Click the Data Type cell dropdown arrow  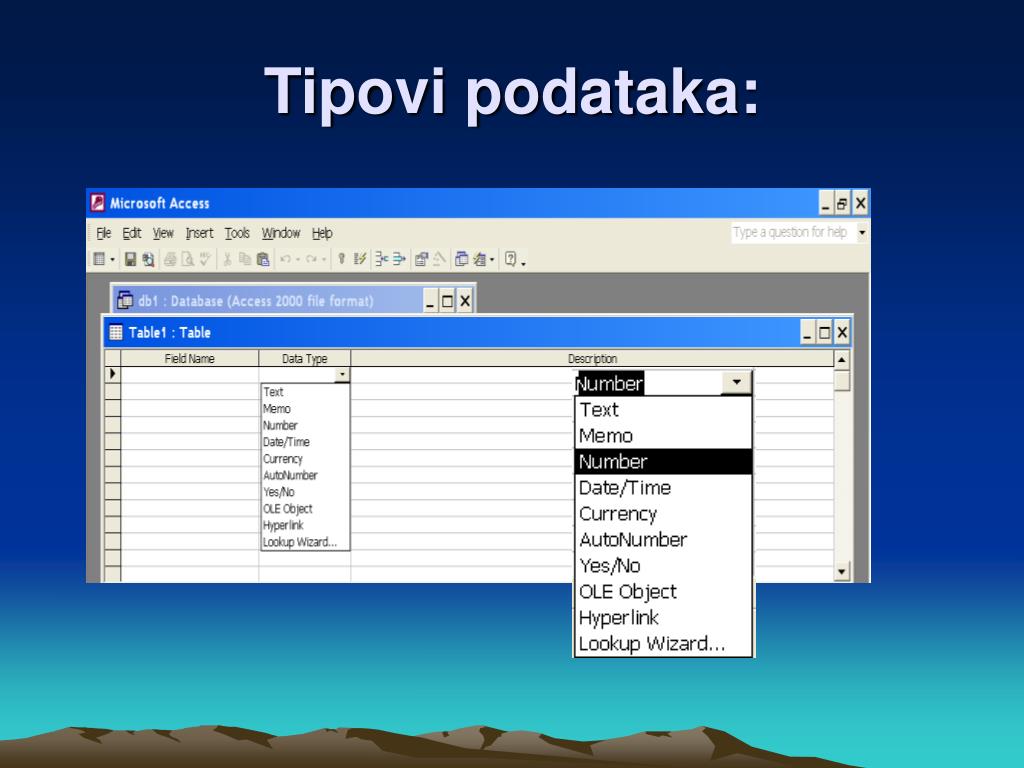(342, 374)
